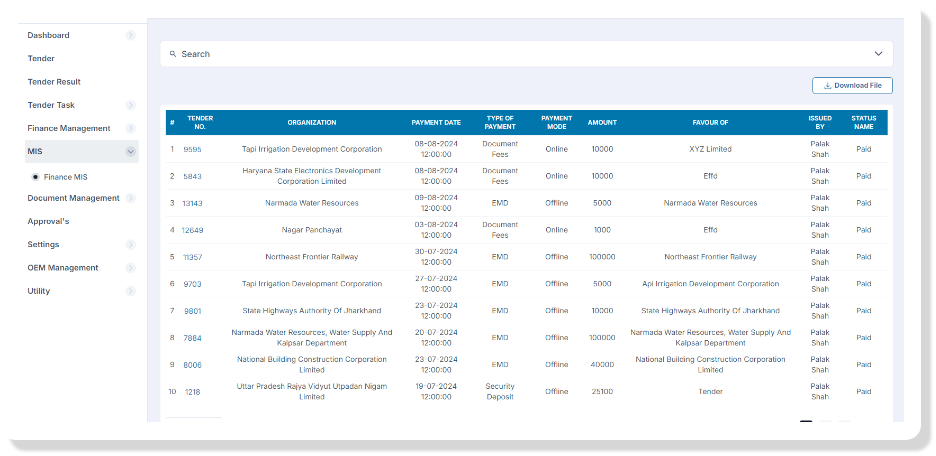Expand OEM Management arrow icon

point(130,268)
